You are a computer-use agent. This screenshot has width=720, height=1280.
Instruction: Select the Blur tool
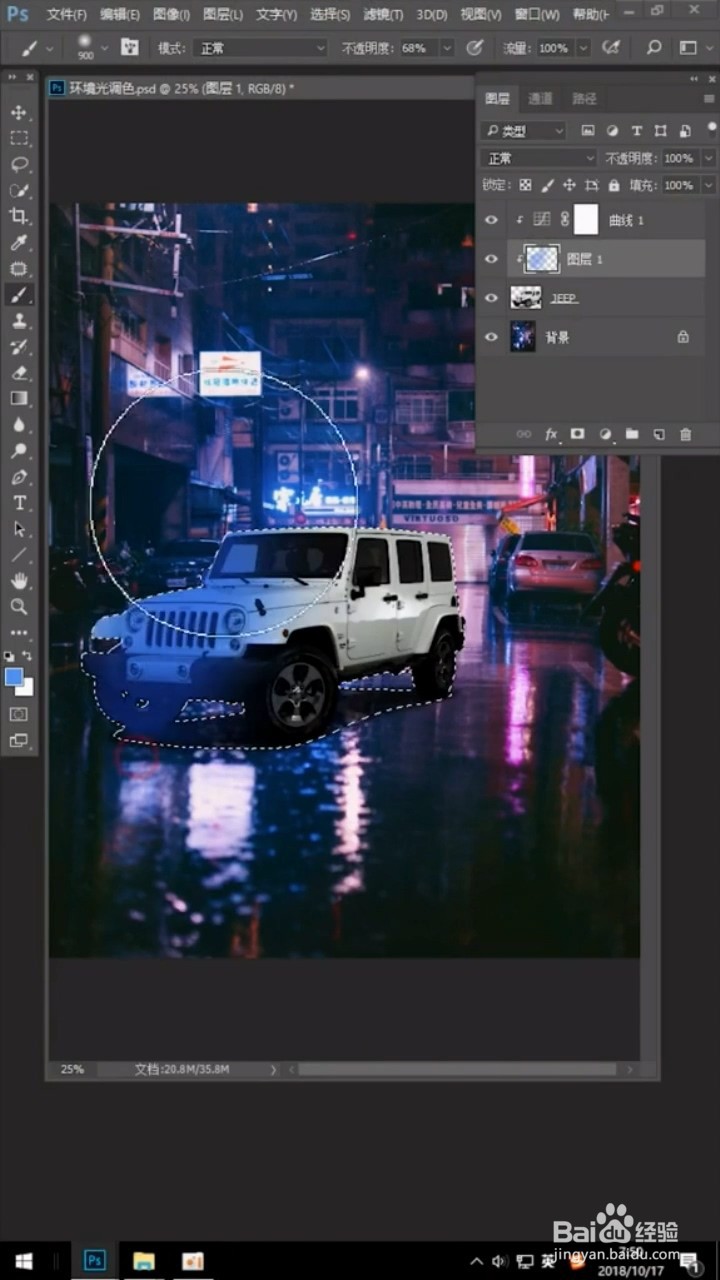(19, 424)
